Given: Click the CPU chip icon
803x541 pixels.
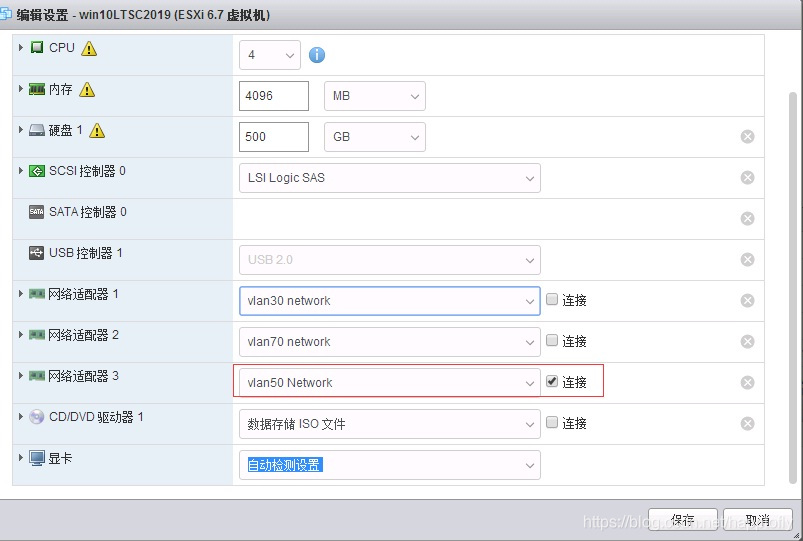Looking at the screenshot, I should click(x=37, y=48).
